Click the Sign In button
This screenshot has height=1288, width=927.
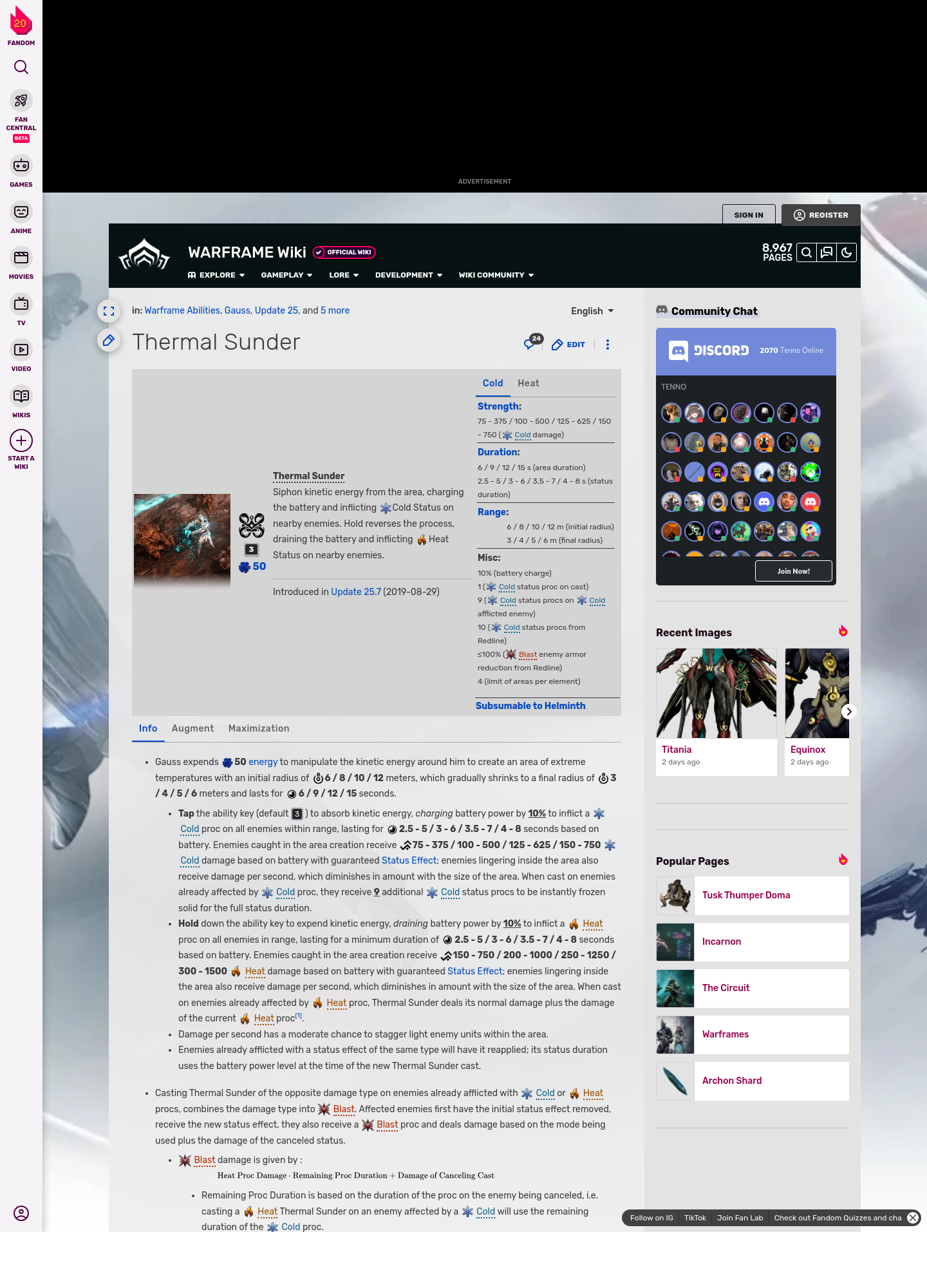(x=749, y=215)
